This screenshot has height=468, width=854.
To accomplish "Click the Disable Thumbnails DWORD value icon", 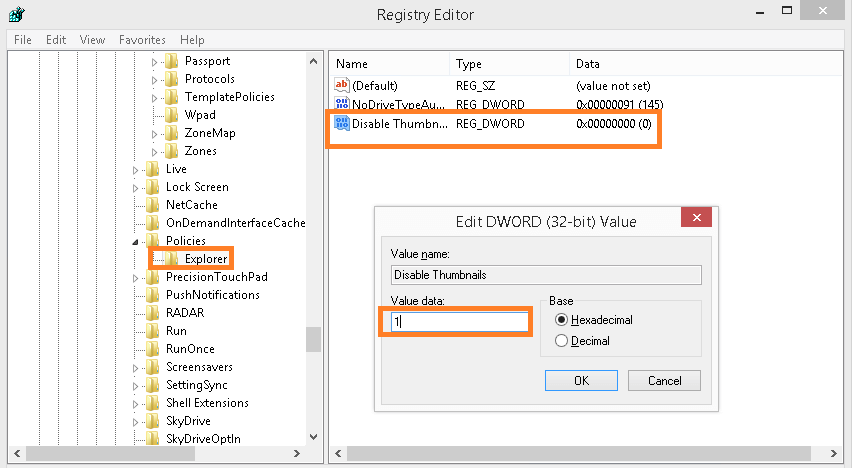I will point(341,124).
